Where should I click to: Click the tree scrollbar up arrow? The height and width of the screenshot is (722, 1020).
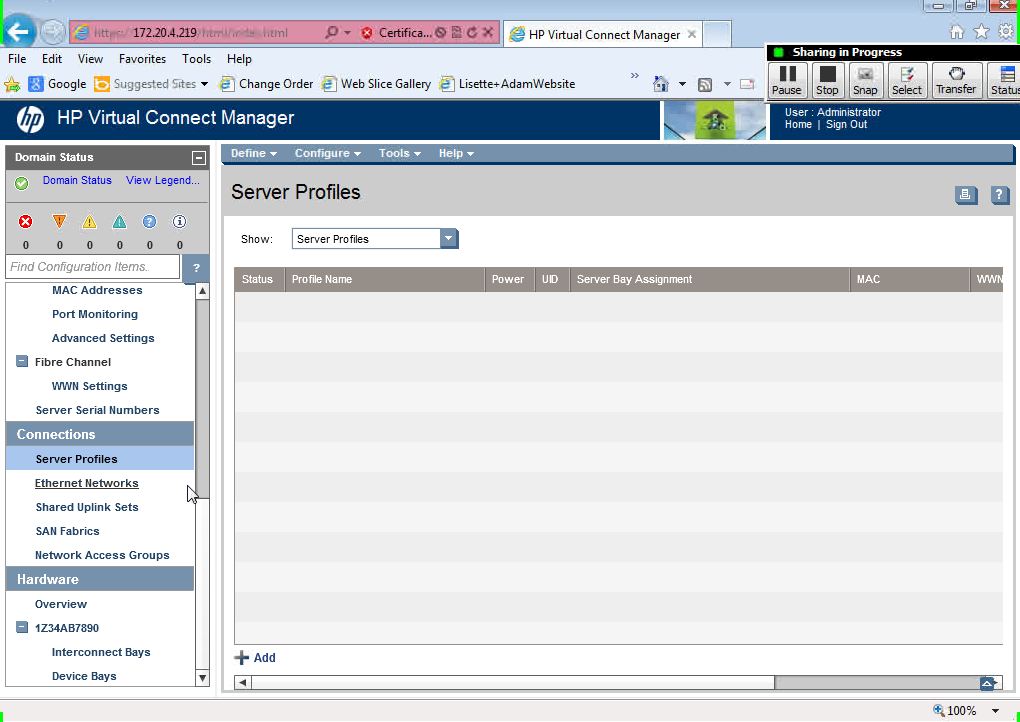[202, 291]
